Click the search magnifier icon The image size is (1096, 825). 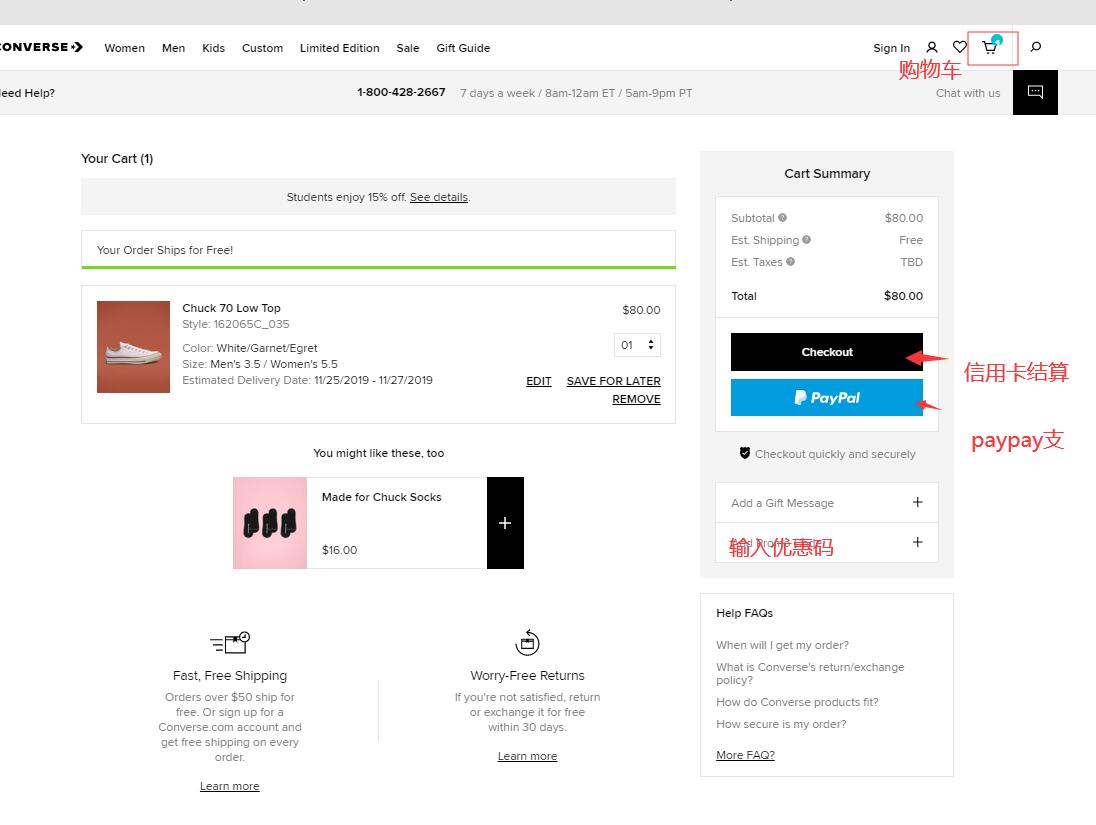click(x=1036, y=47)
